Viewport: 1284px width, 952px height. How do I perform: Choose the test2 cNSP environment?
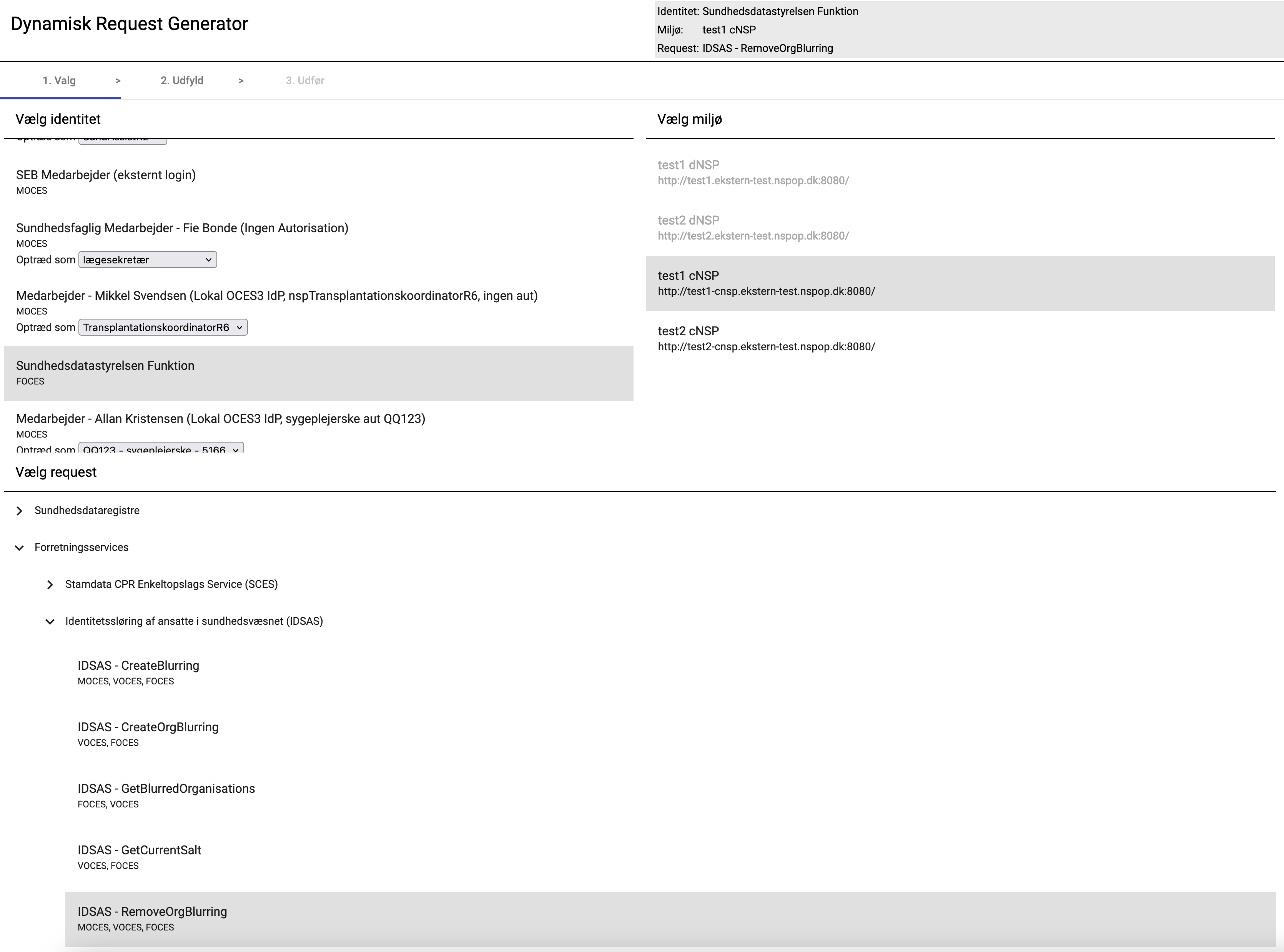[x=689, y=331]
